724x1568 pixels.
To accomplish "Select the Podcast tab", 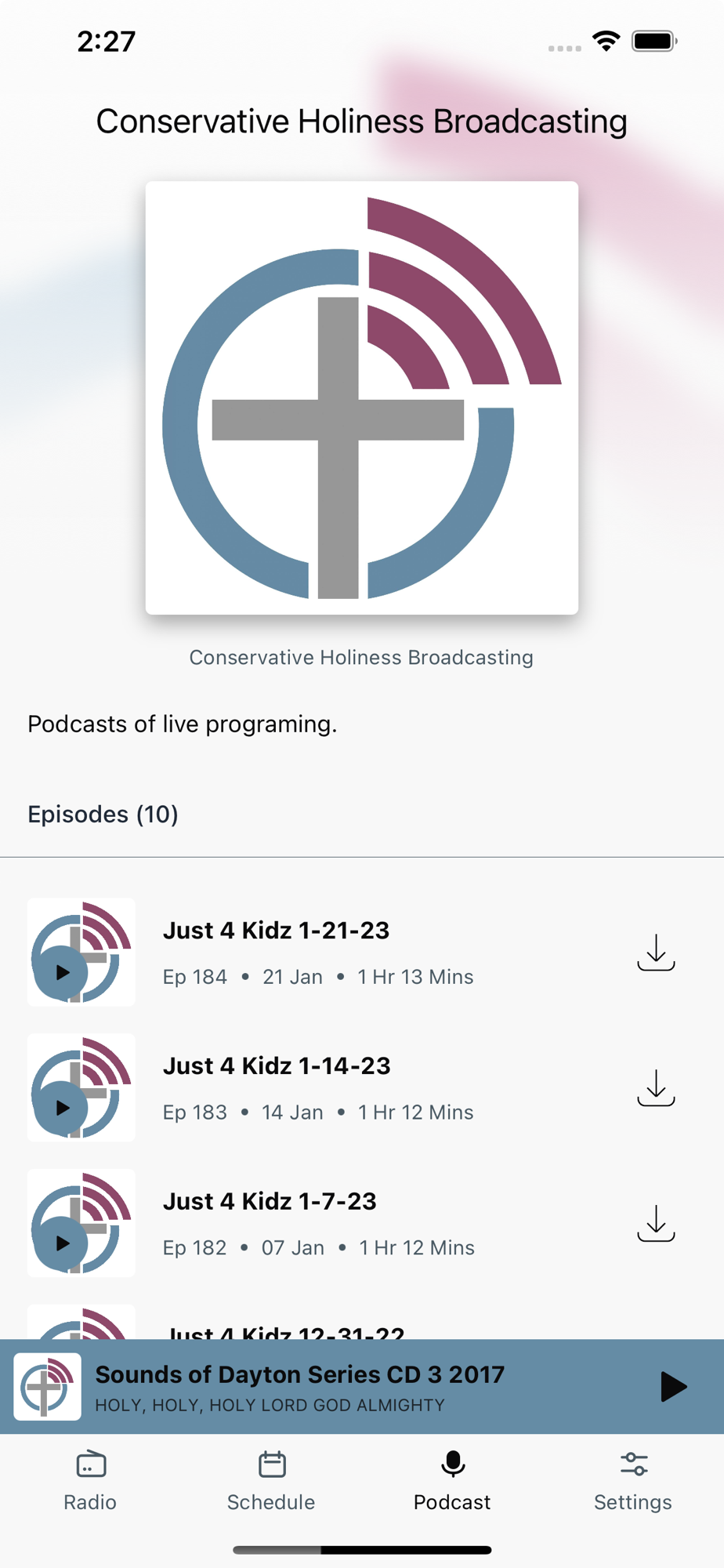I will click(452, 1481).
